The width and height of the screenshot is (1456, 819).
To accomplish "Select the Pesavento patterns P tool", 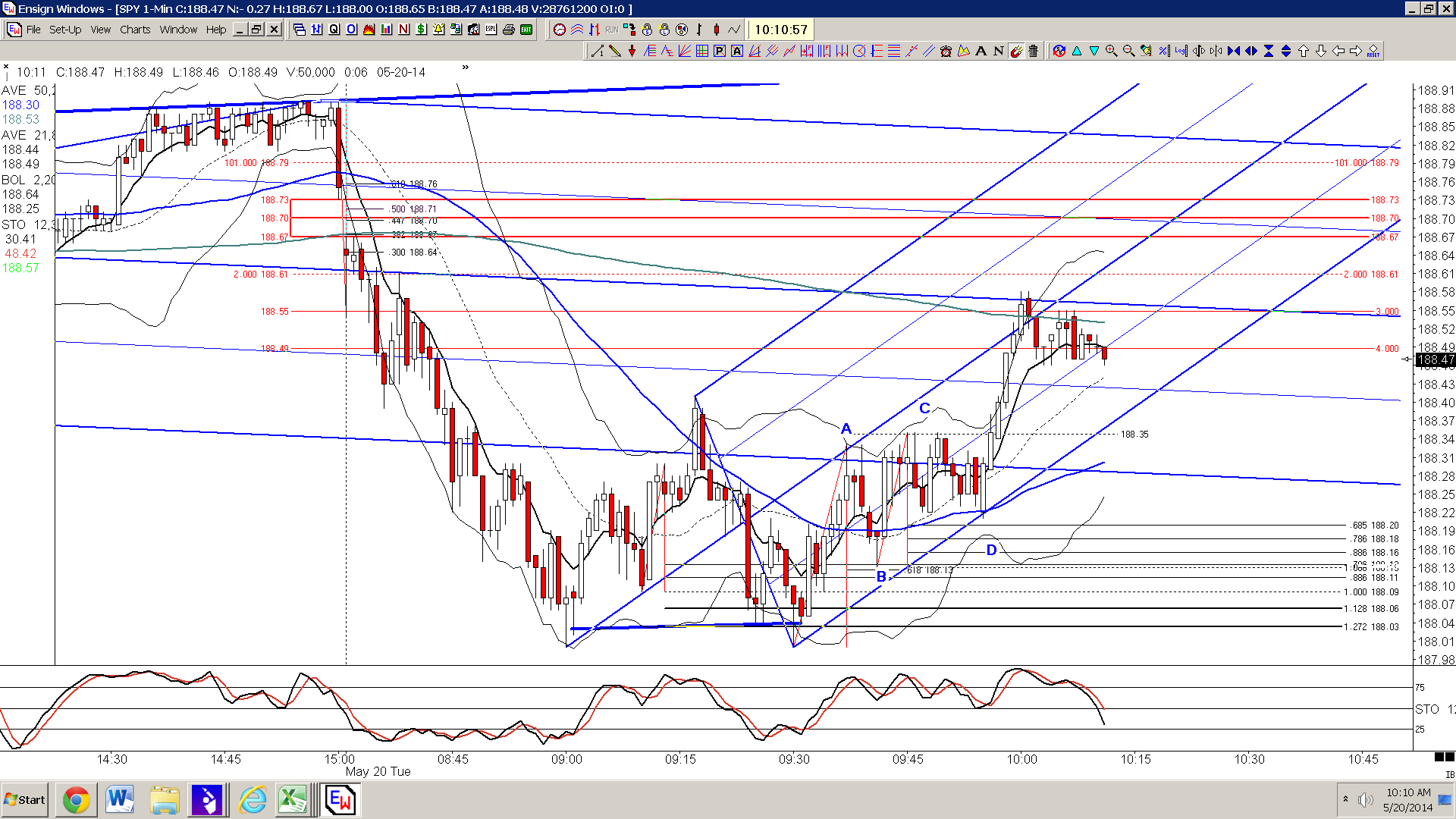I will click(720, 51).
